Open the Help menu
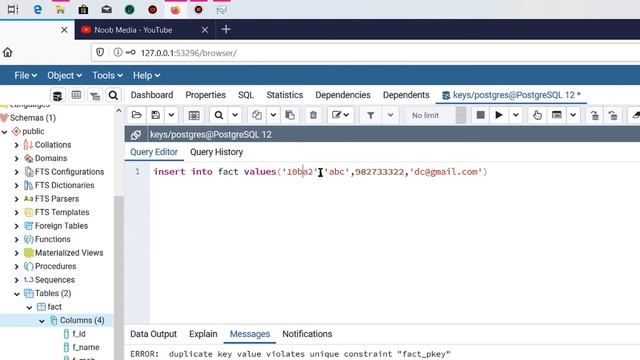 click(146, 76)
